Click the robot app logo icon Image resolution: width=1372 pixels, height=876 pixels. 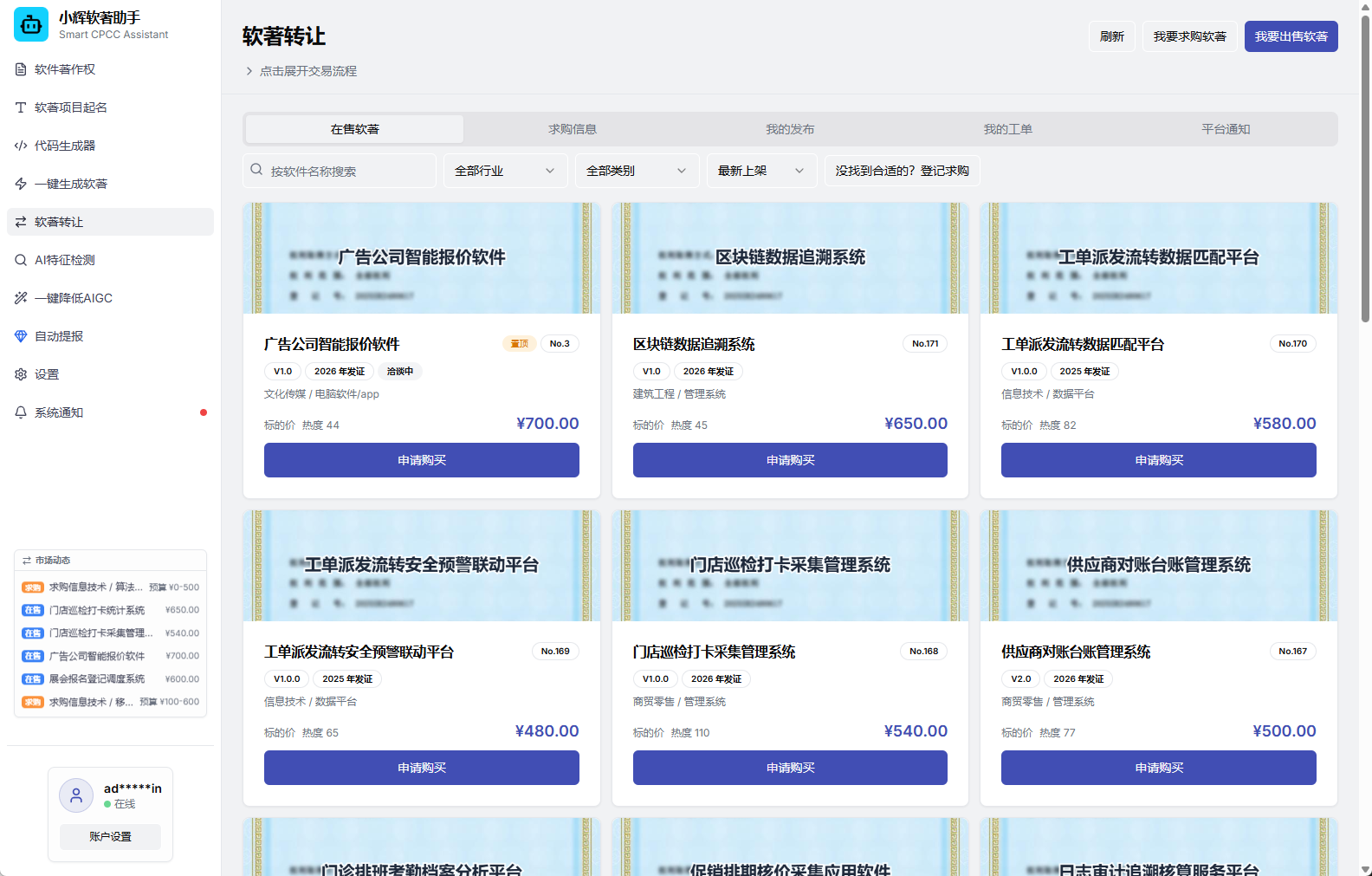(x=31, y=24)
